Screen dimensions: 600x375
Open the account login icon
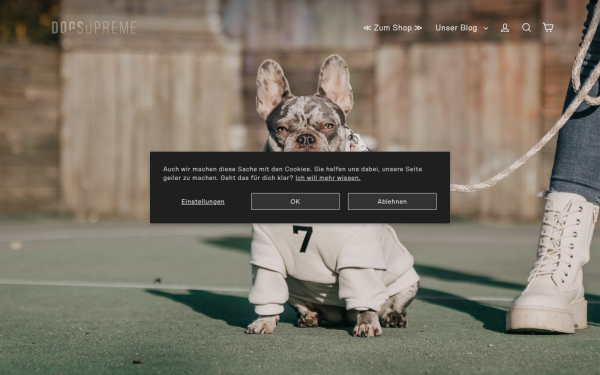point(505,28)
